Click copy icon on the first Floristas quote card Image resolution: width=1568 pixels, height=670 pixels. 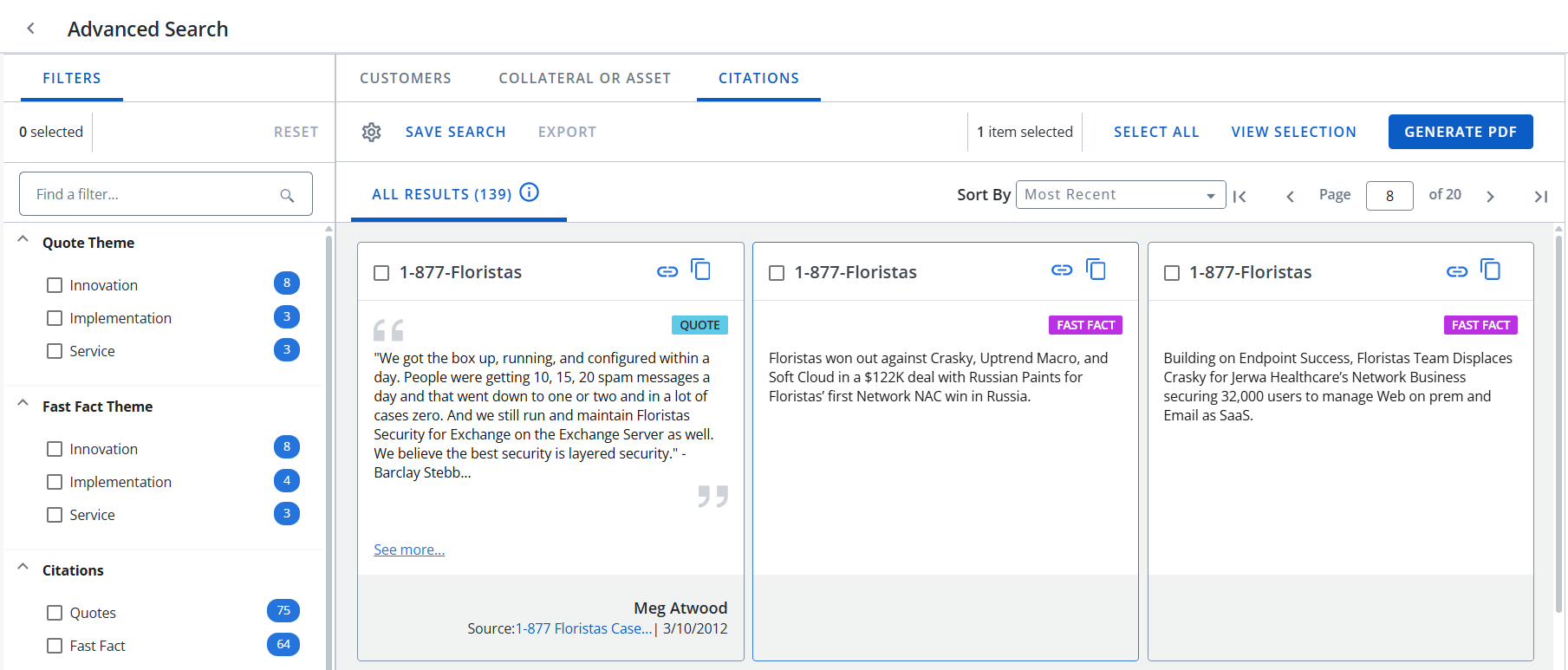[700, 270]
